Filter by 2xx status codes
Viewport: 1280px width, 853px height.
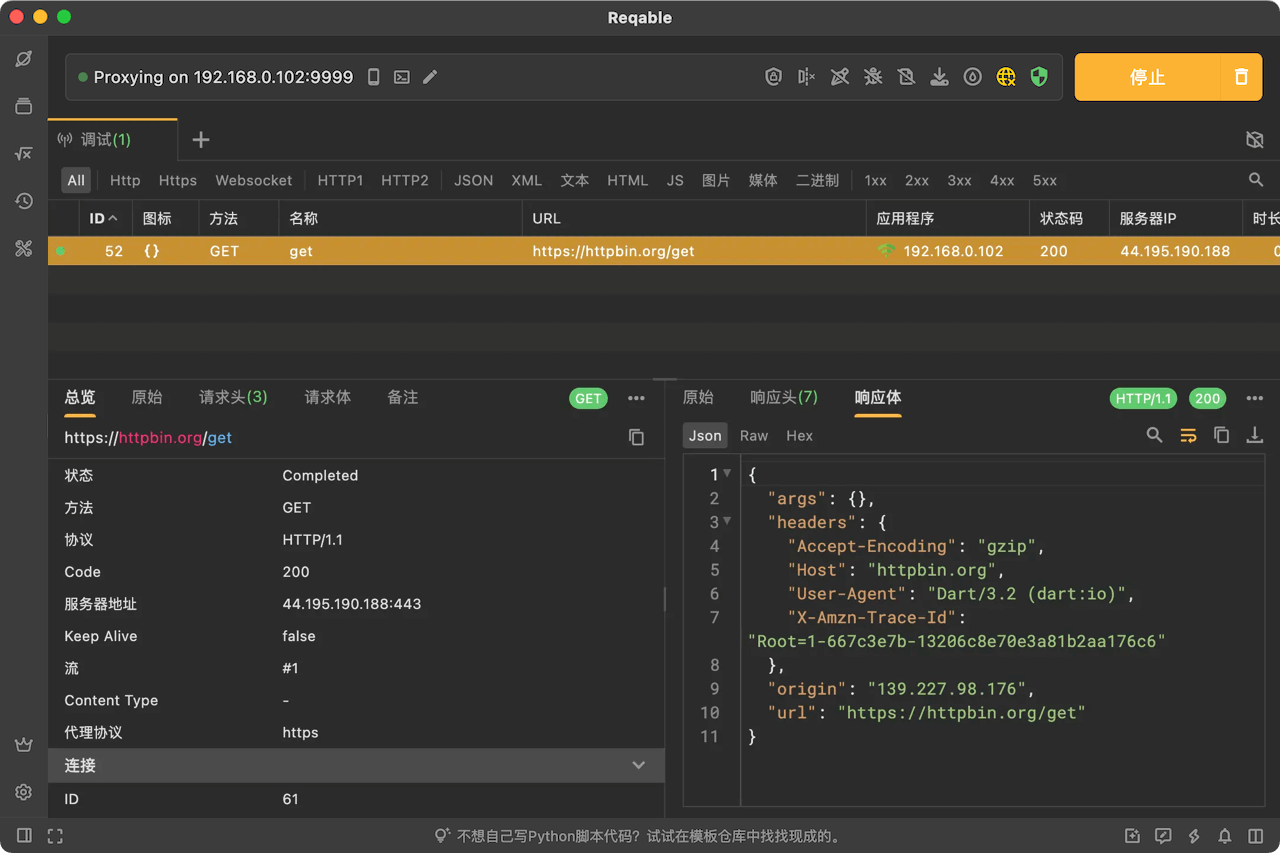click(x=917, y=181)
